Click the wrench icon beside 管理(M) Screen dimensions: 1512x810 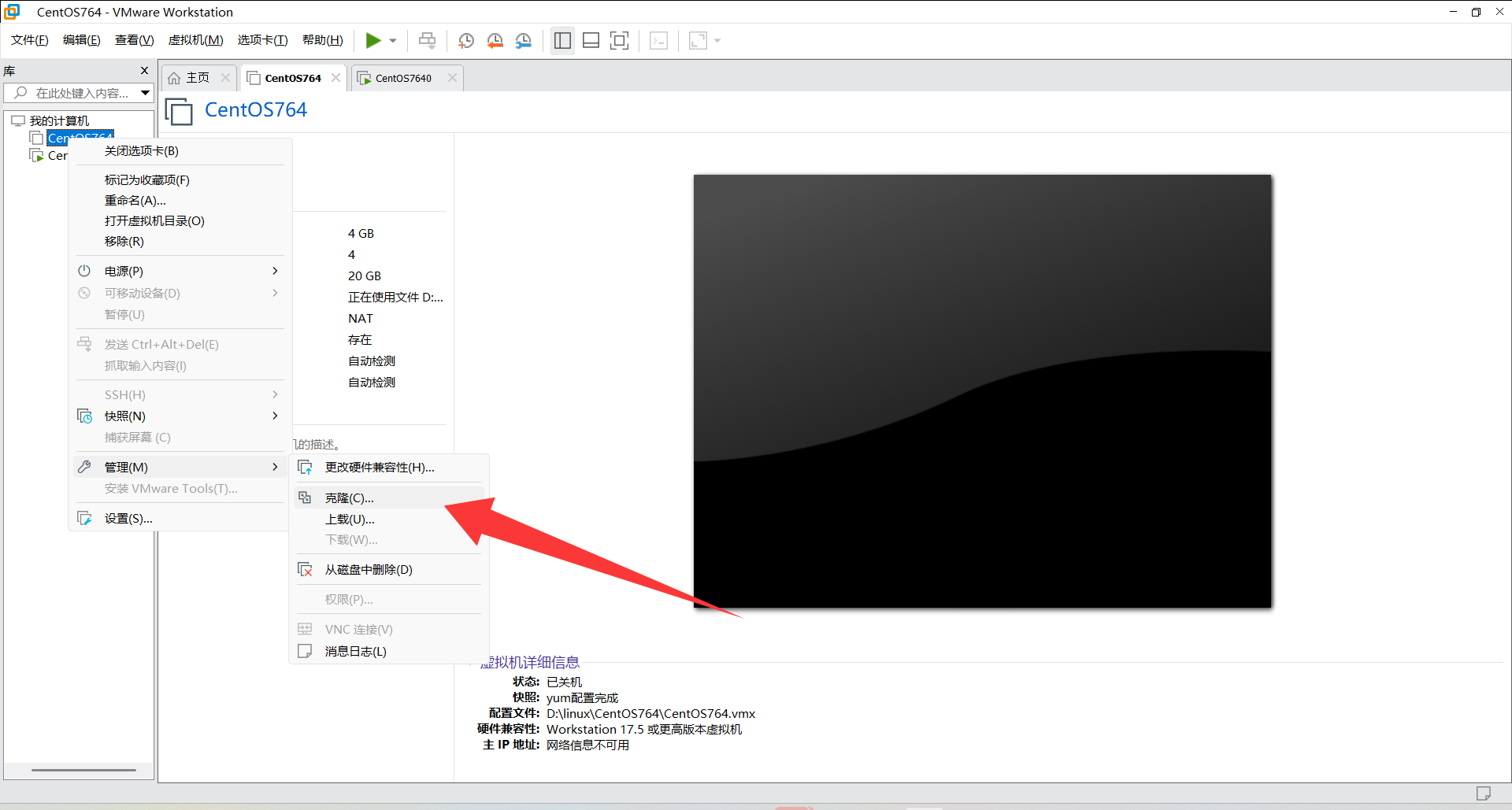click(x=84, y=467)
